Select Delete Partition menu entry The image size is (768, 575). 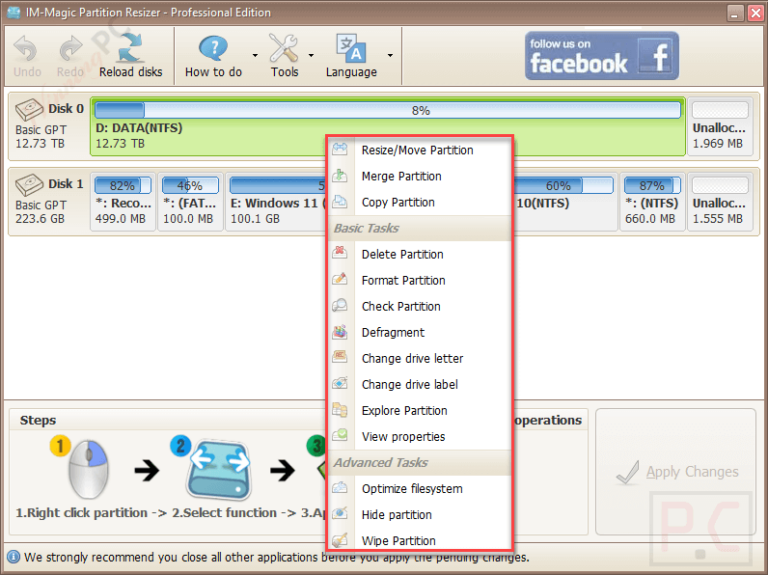(x=420, y=254)
